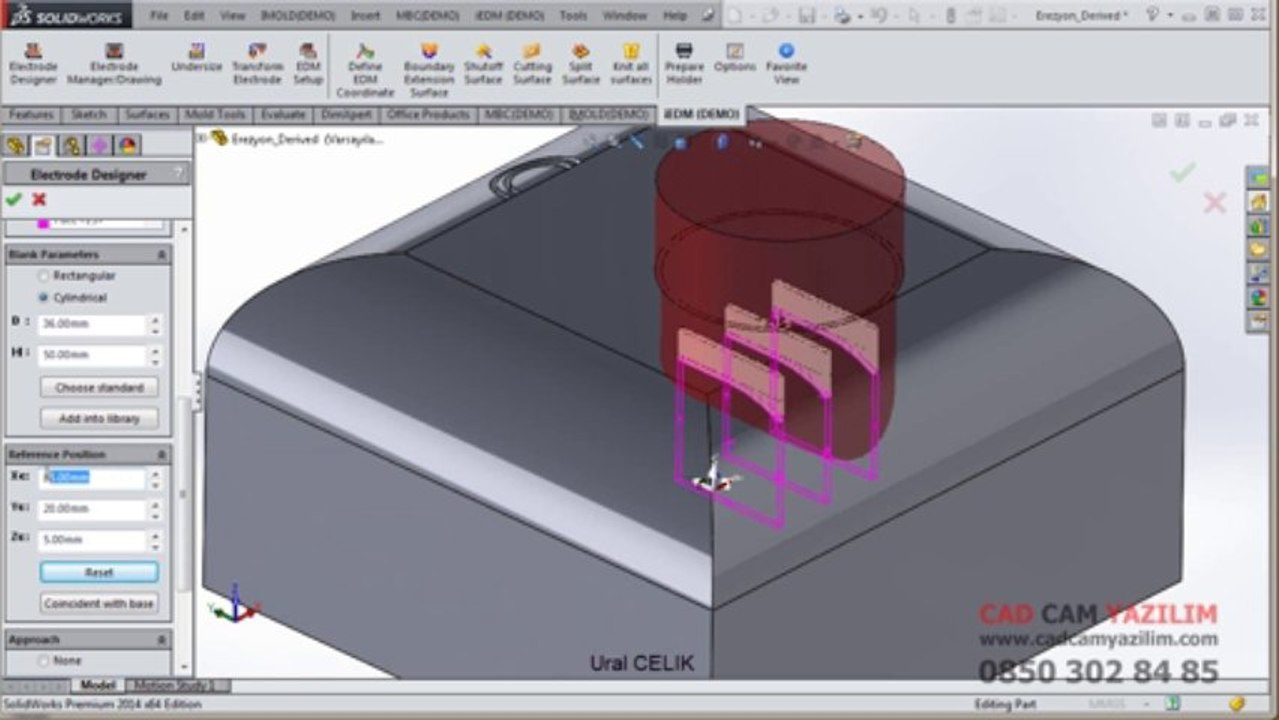Cancel with viewport corner red X
The width and height of the screenshot is (1279, 720).
click(x=1214, y=203)
